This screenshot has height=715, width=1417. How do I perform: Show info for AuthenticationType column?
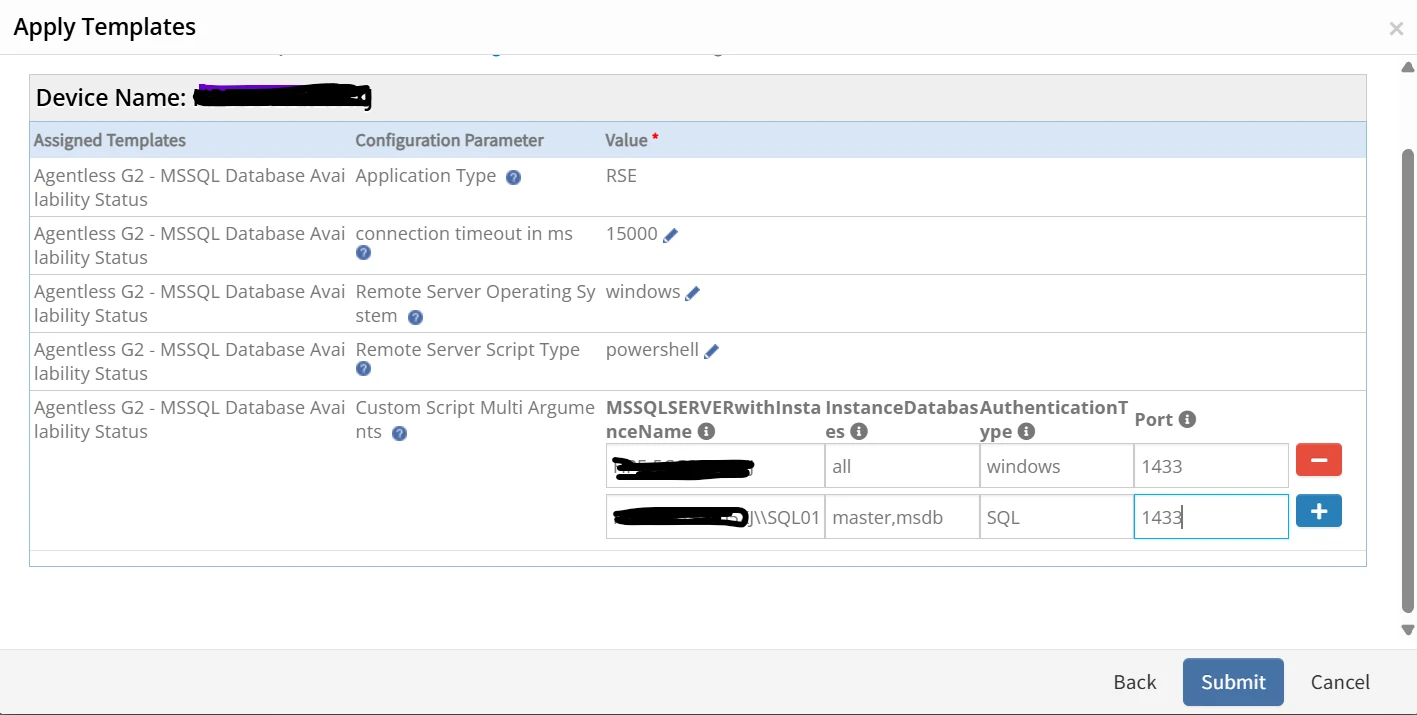(1026, 432)
